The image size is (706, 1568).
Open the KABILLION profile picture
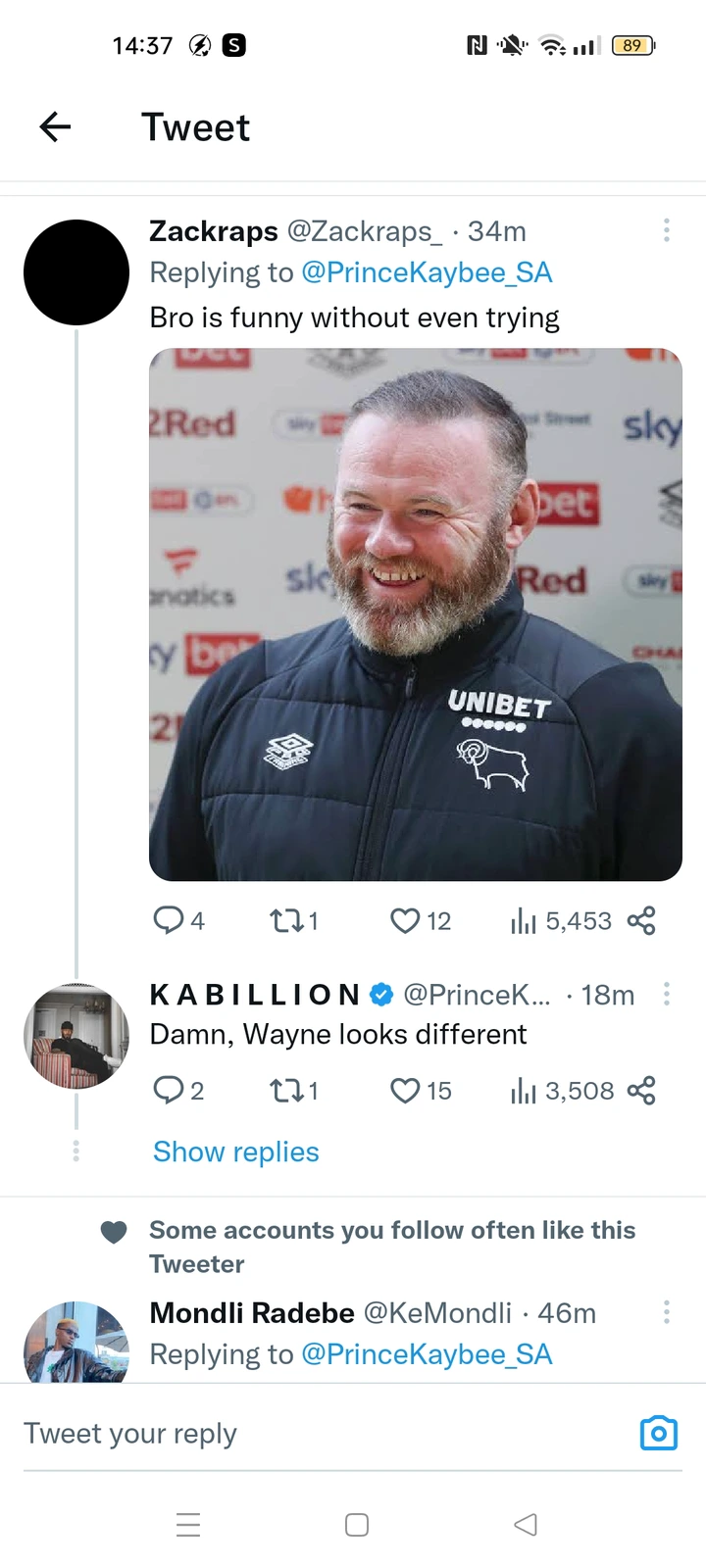point(76,1036)
